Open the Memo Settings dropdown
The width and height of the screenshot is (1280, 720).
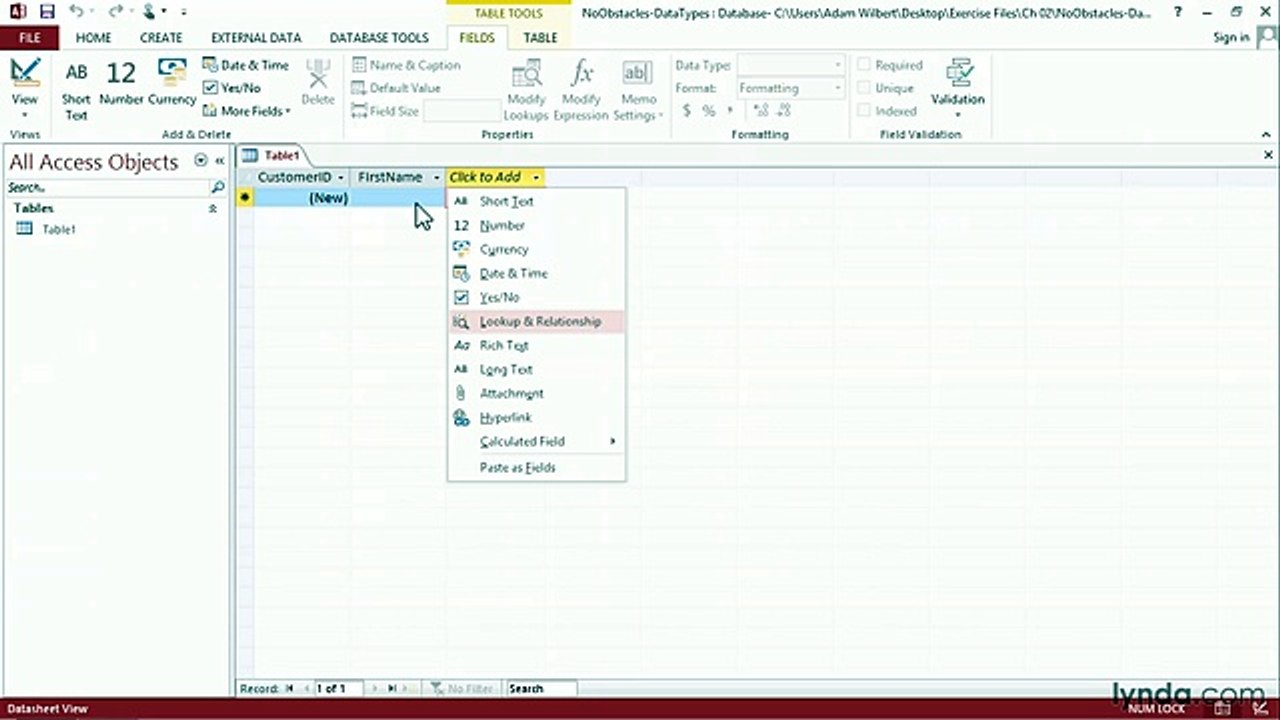coord(637,90)
